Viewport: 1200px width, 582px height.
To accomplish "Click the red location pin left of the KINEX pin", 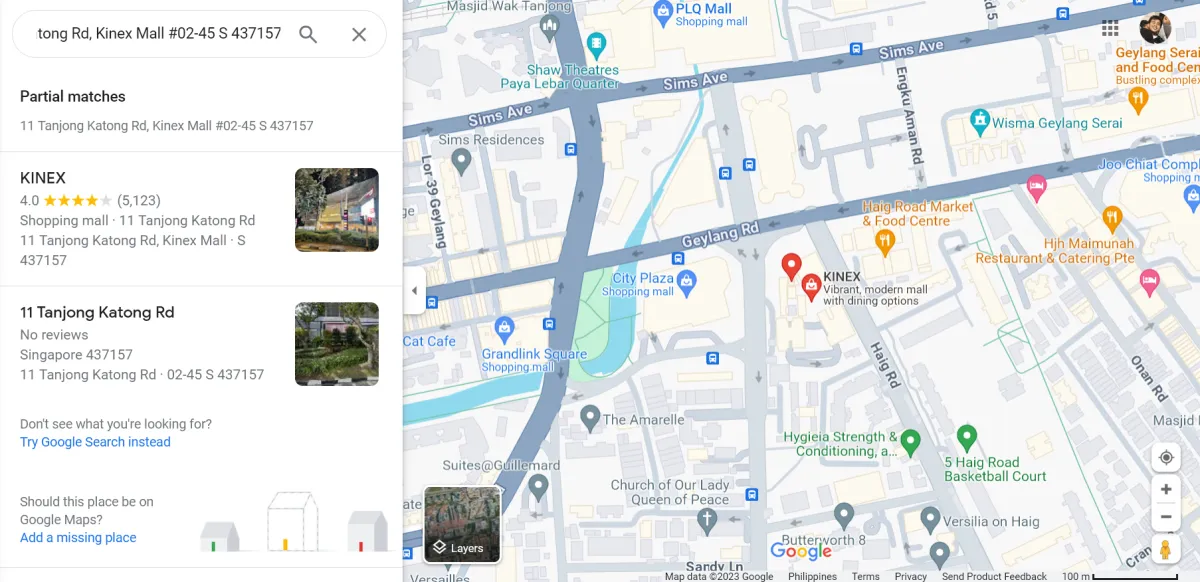I will click(791, 267).
